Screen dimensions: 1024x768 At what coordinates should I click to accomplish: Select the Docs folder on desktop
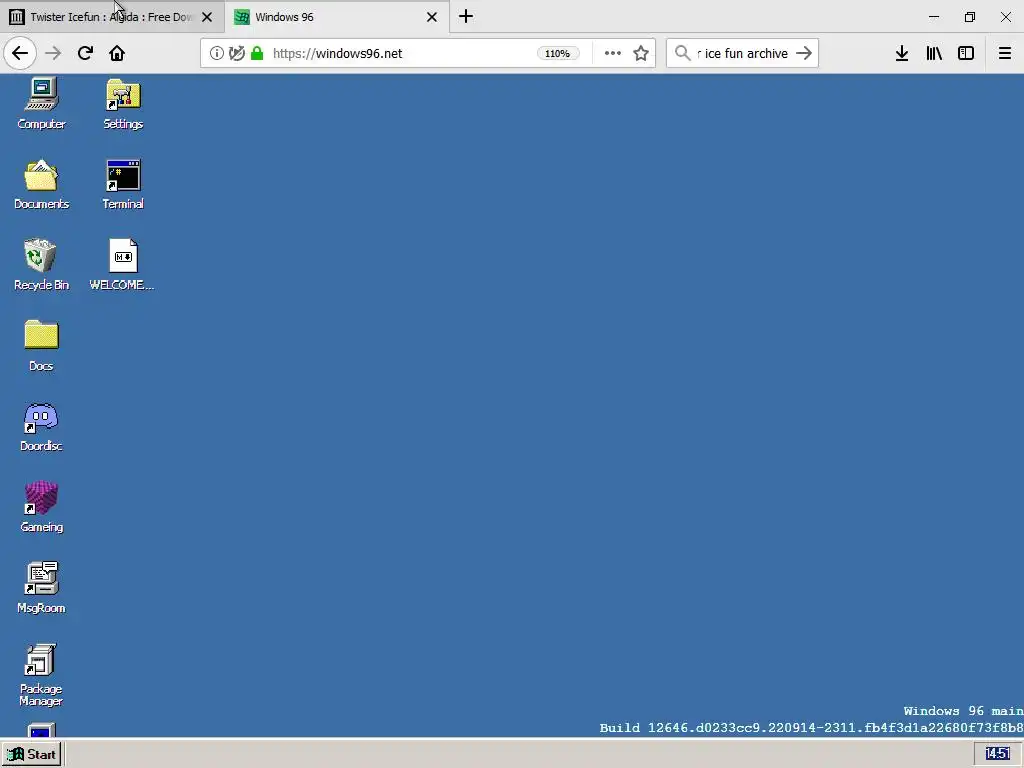pyautogui.click(x=41, y=345)
